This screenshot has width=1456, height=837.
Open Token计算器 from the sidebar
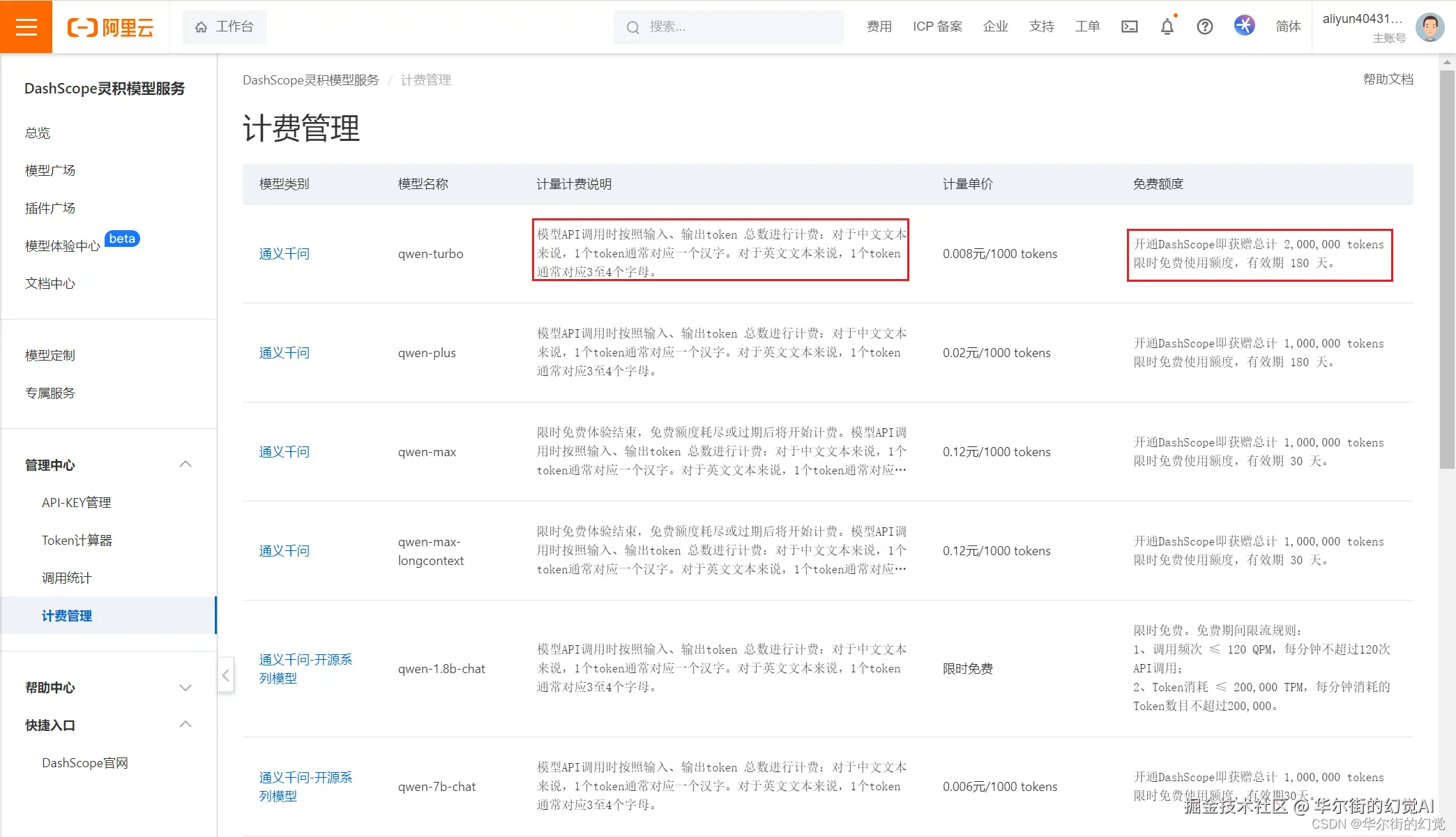(x=77, y=540)
